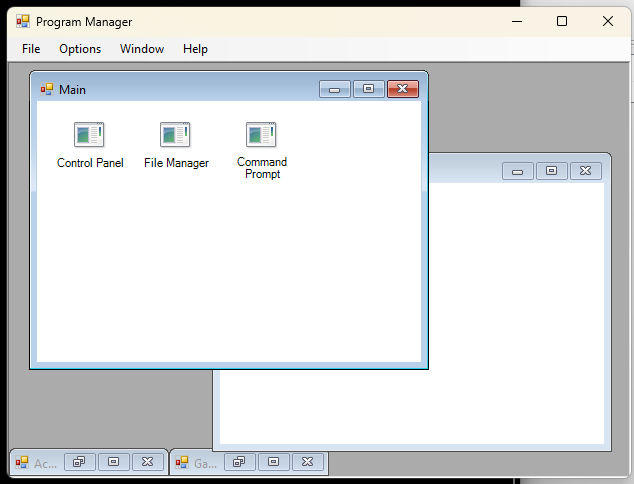Image resolution: width=634 pixels, height=484 pixels.
Task: Minimize the Main group window
Action: 334,89
